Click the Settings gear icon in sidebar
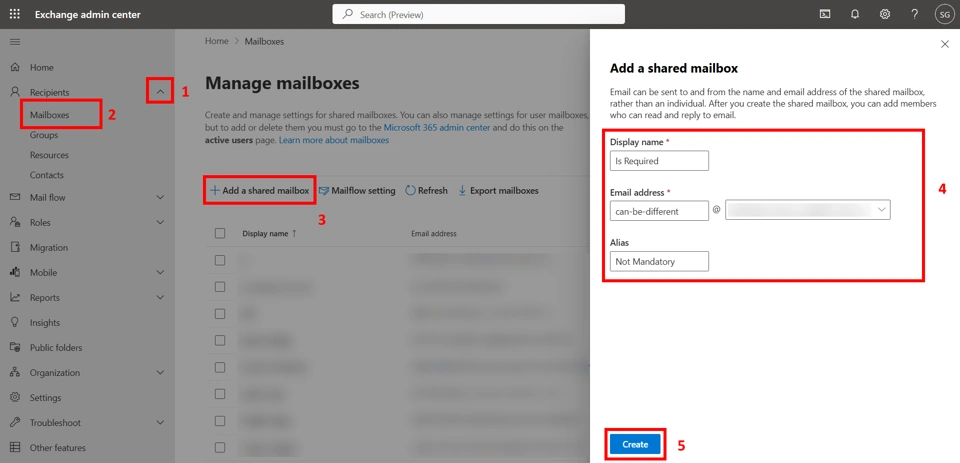This screenshot has width=960, height=463. coord(16,397)
